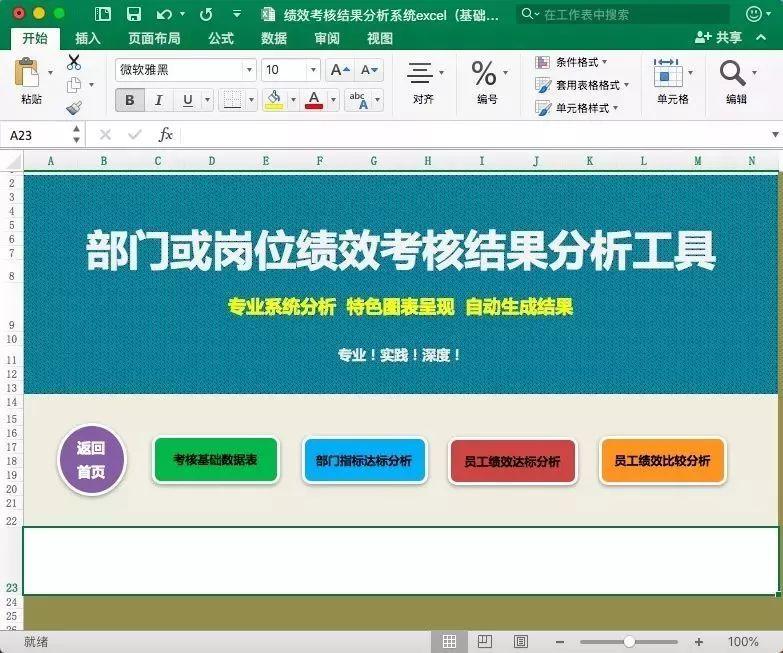Viewport: 783px width, 653px height.
Task: Click the green 考核基础数据表 button
Action: tap(216, 460)
